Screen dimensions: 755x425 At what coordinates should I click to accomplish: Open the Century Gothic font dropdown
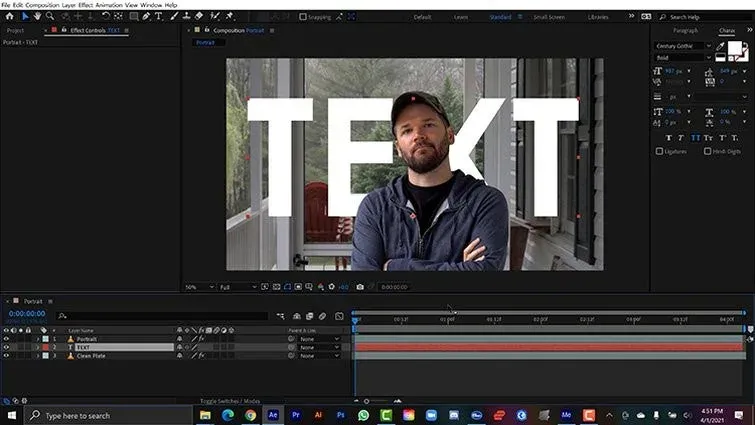tap(682, 46)
